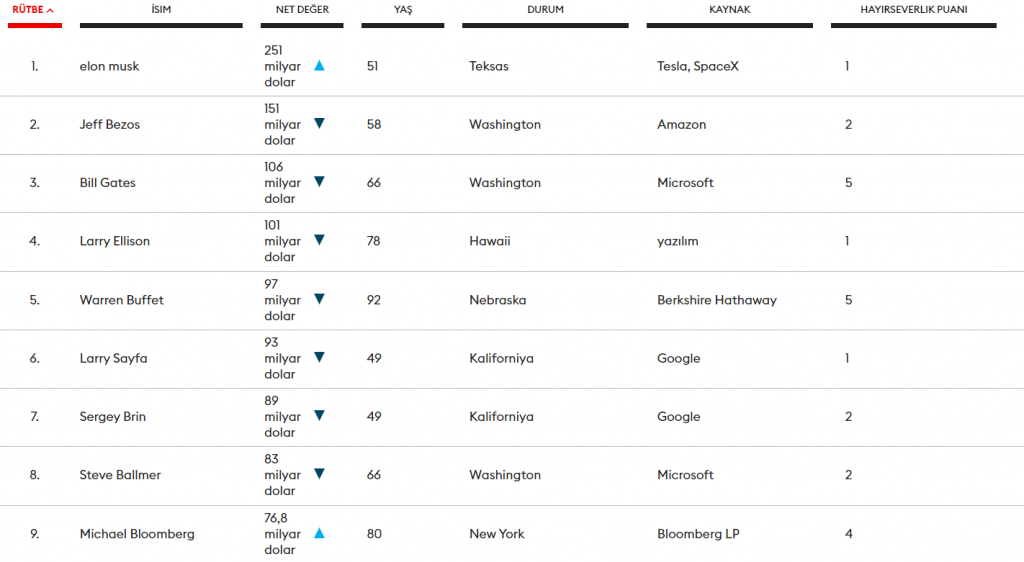The height and width of the screenshot is (562, 1024).
Task: Click Berkshire Hathaway source cell
Action: click(x=716, y=300)
